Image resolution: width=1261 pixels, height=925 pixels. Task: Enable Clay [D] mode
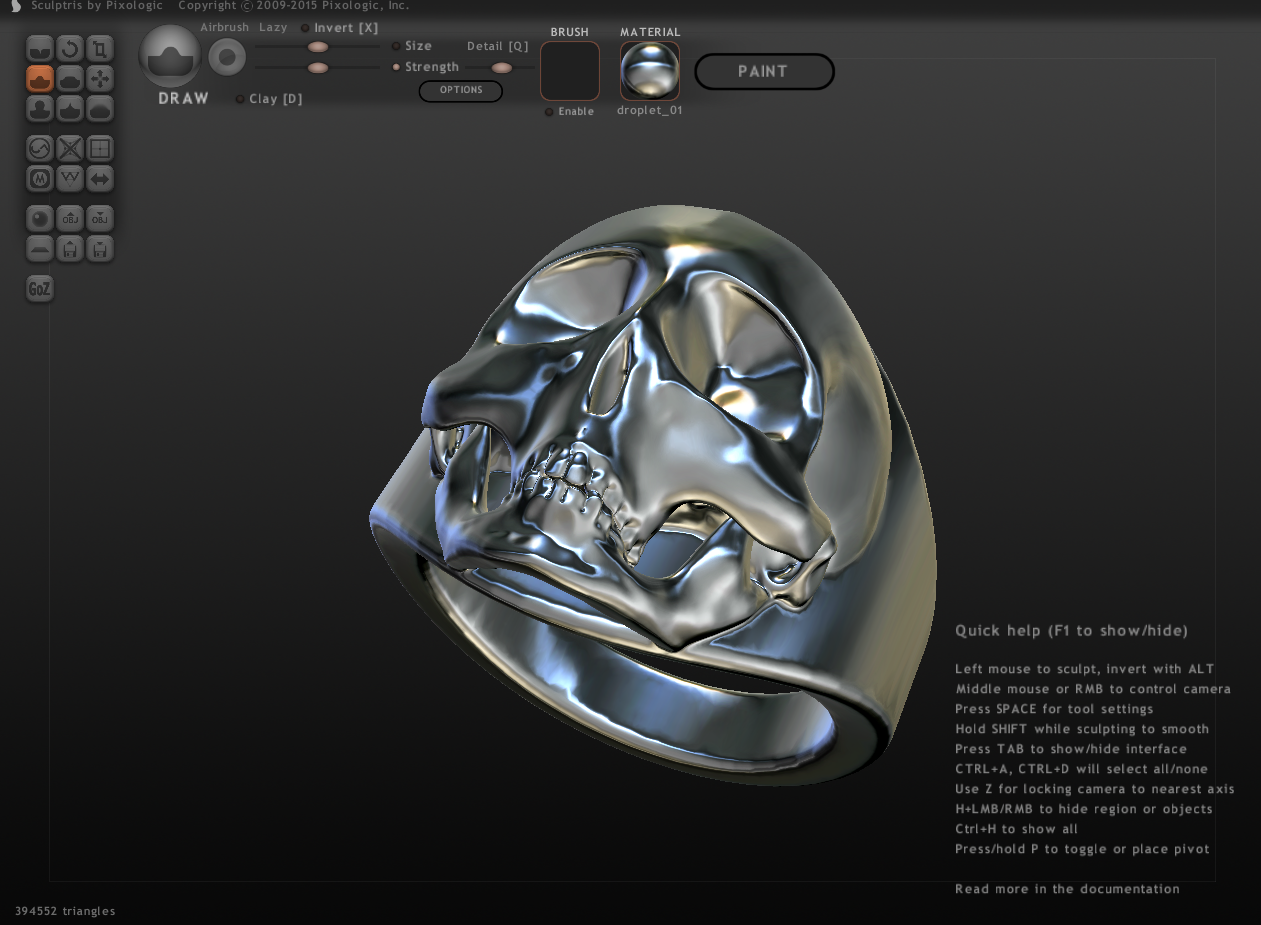240,99
